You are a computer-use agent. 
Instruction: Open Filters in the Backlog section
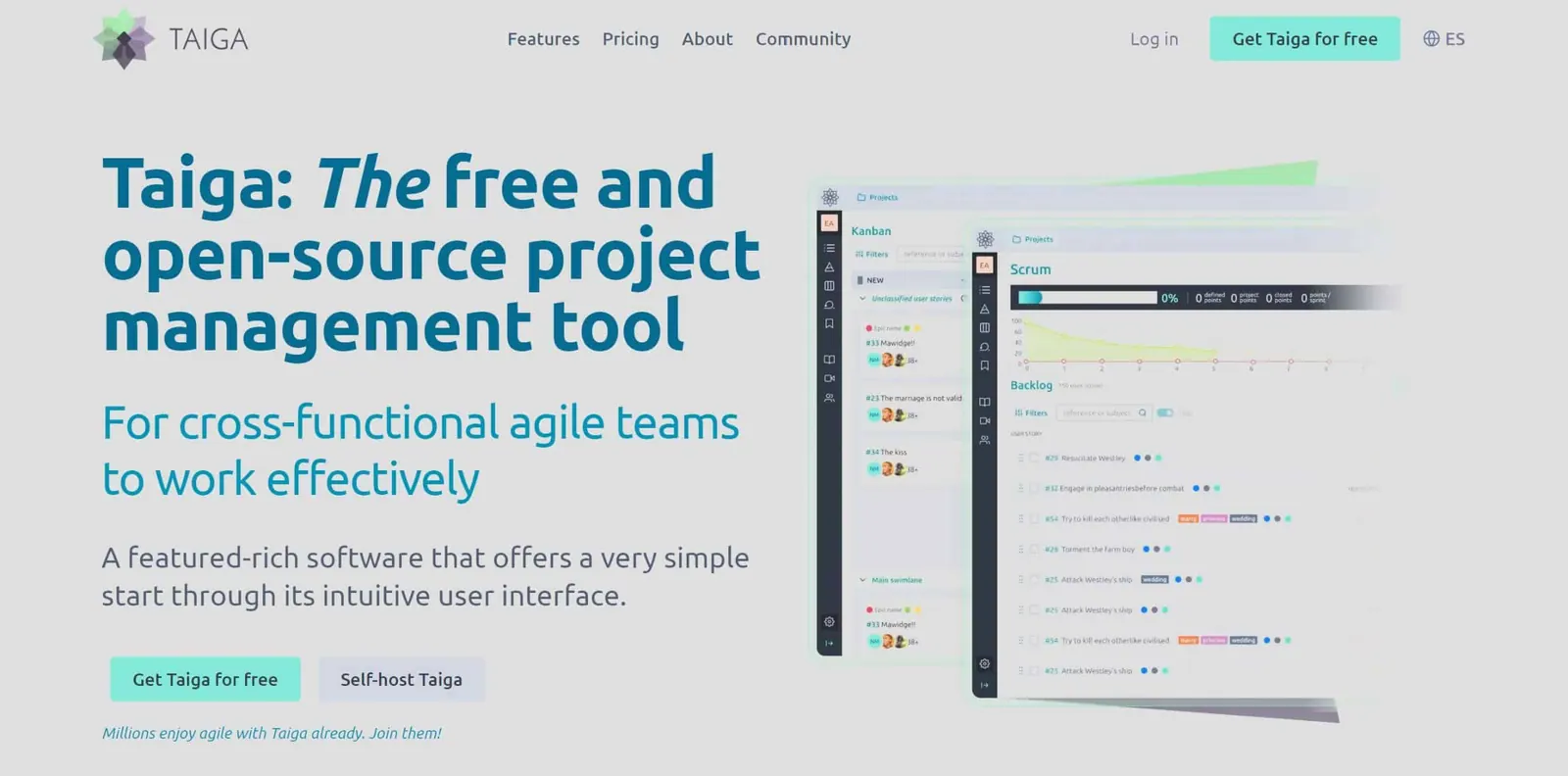(x=1031, y=412)
